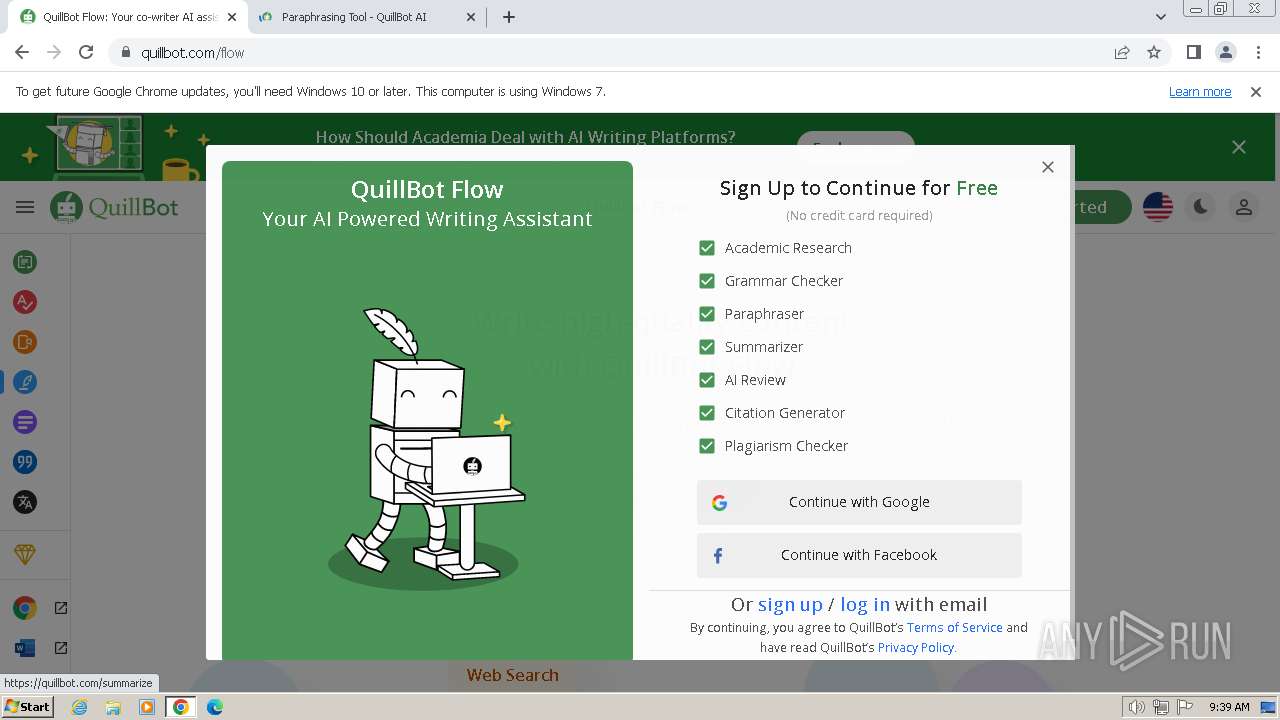The image size is (1280, 720).
Task: Open a new browser tab
Action: [509, 17]
